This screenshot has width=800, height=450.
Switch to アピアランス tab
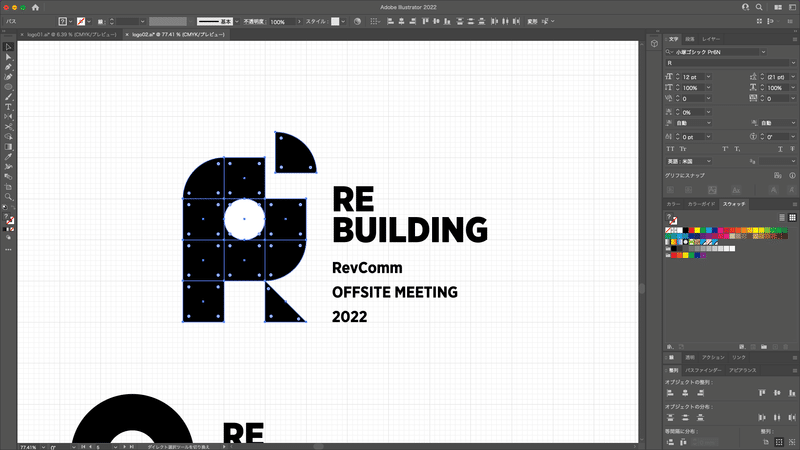click(x=742, y=370)
